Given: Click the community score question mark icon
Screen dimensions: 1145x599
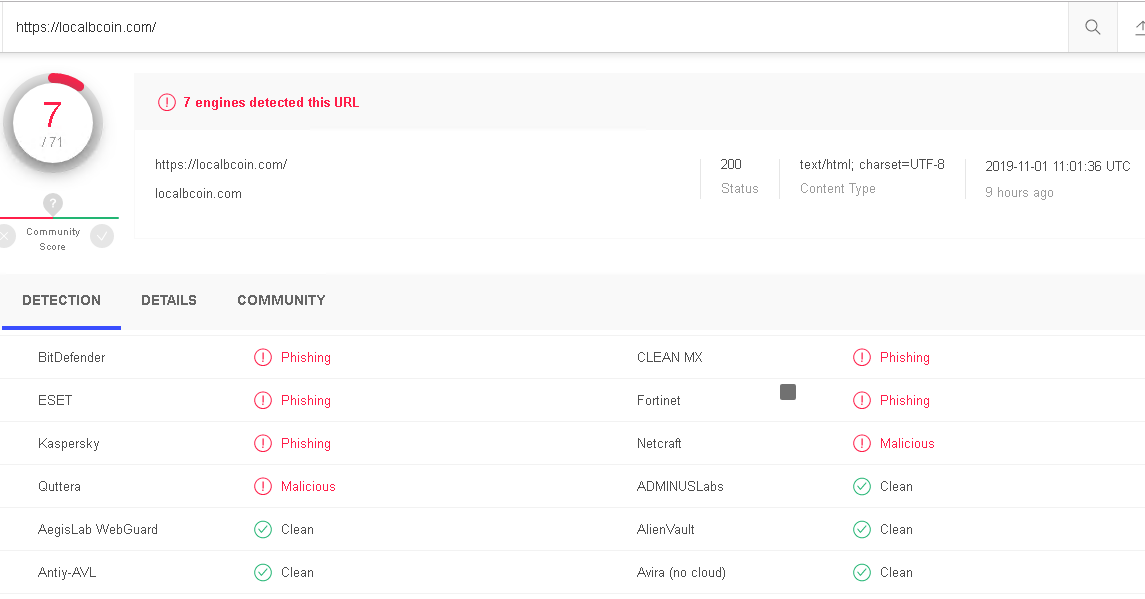Looking at the screenshot, I should (x=53, y=203).
